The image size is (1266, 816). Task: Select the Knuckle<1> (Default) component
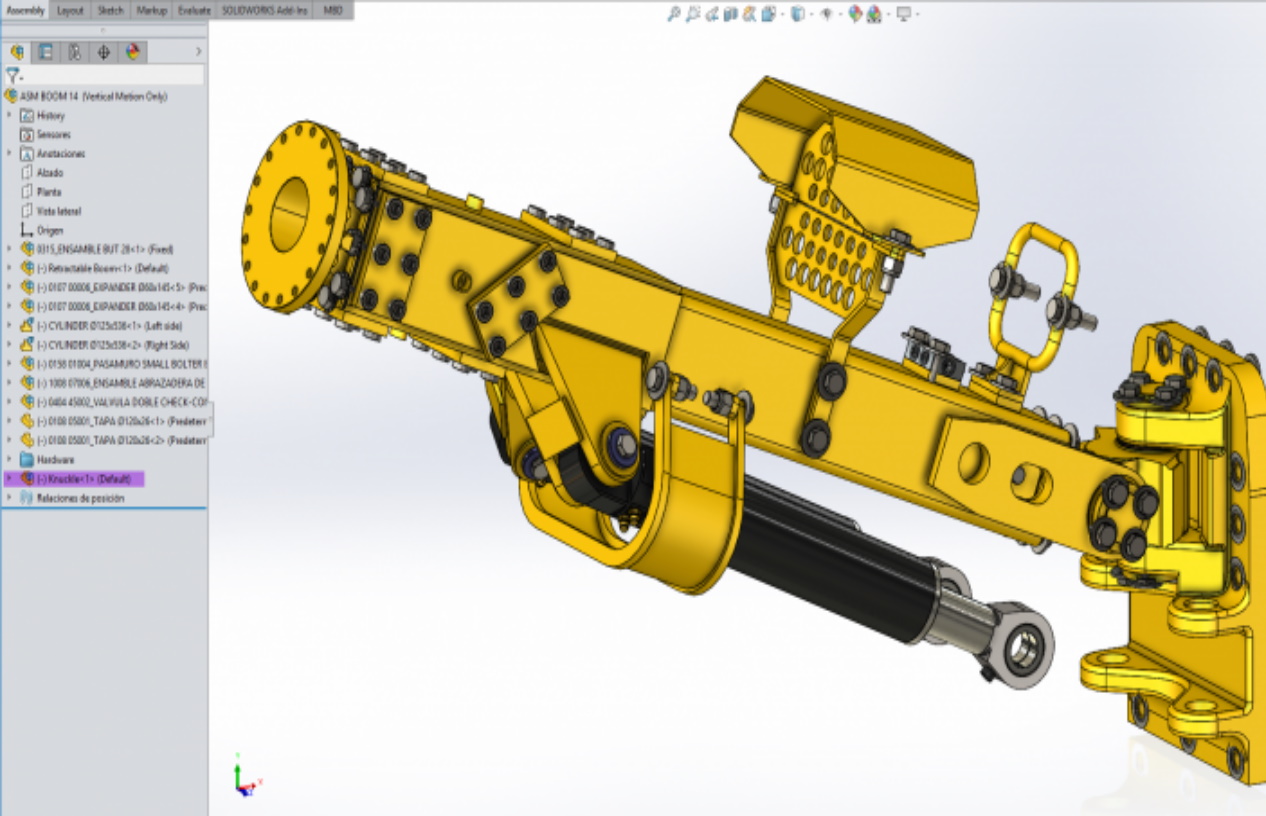pyautogui.click(x=83, y=479)
